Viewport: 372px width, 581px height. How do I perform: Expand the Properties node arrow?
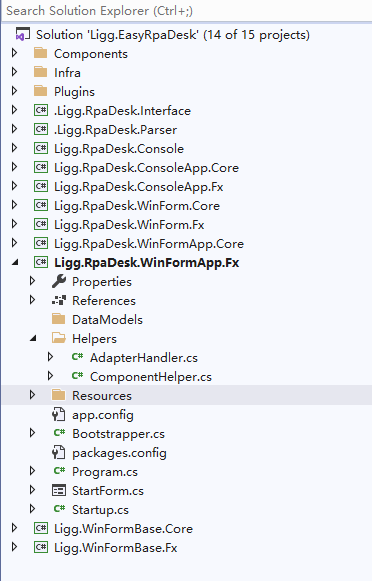[33, 281]
